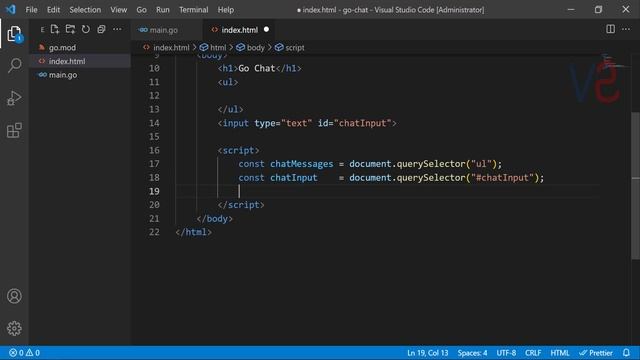Click the opening script tag on line 16
This screenshot has height=360, width=640.
click(238, 150)
